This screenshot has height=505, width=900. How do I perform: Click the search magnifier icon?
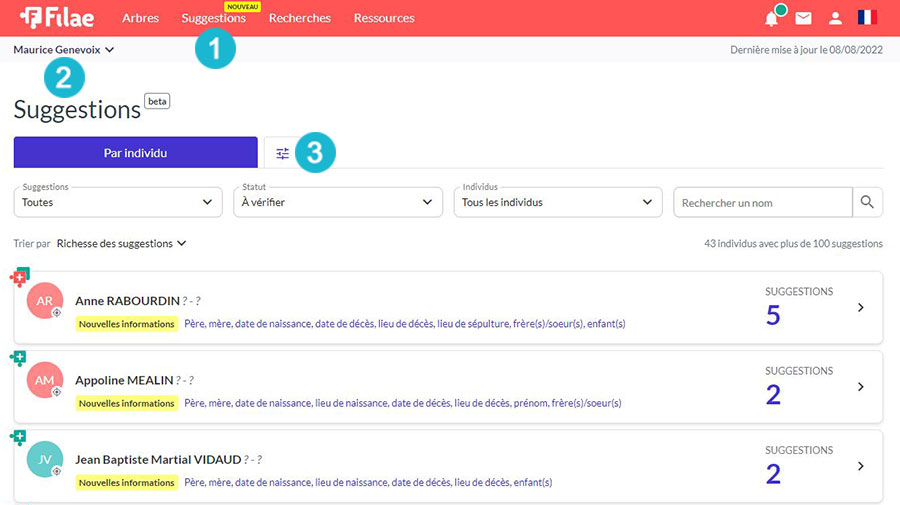pyautogui.click(x=868, y=202)
